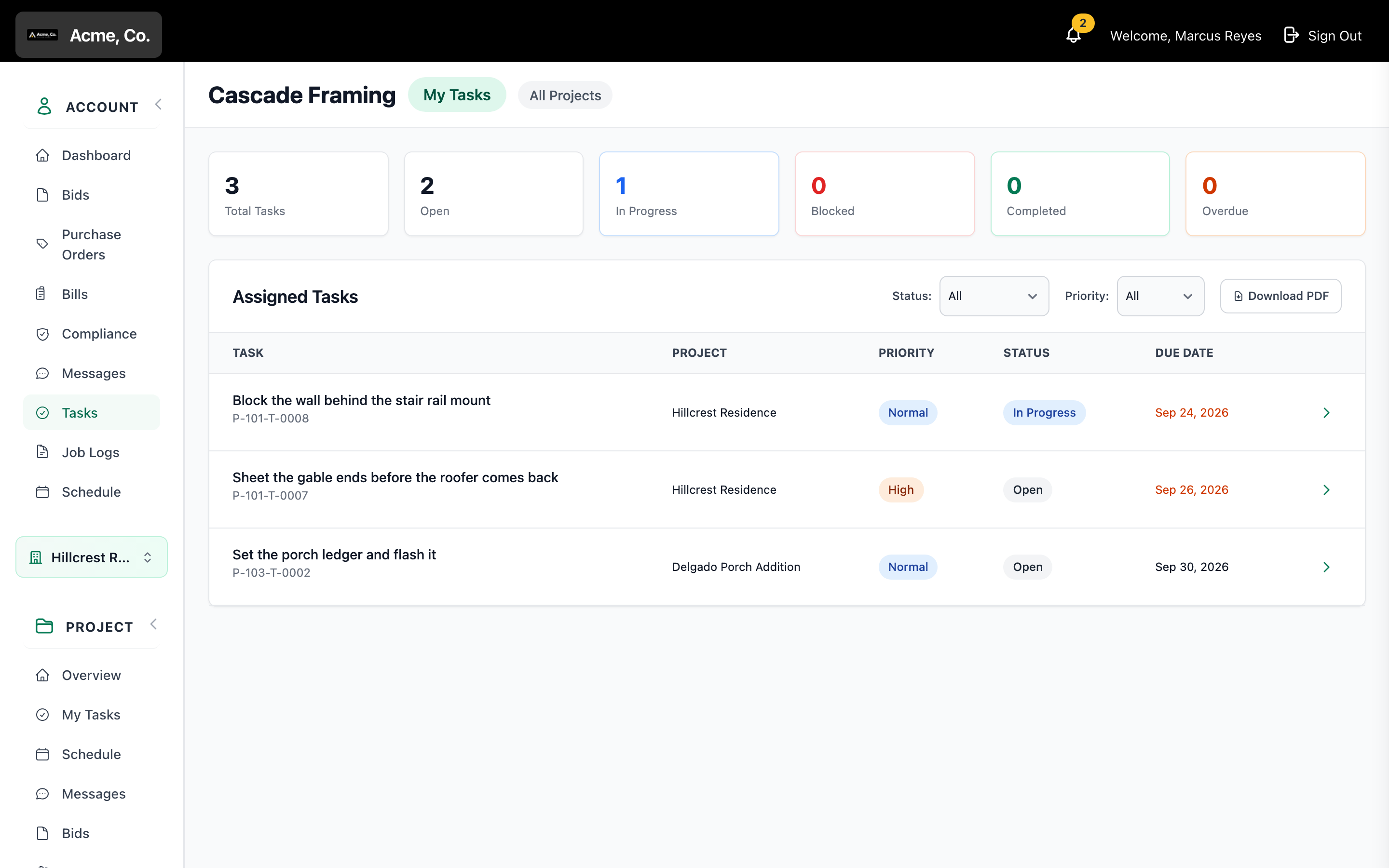Viewport: 1389px width, 868px height.
Task: Click the Delgado Porch Addition project cell
Action: point(736,567)
